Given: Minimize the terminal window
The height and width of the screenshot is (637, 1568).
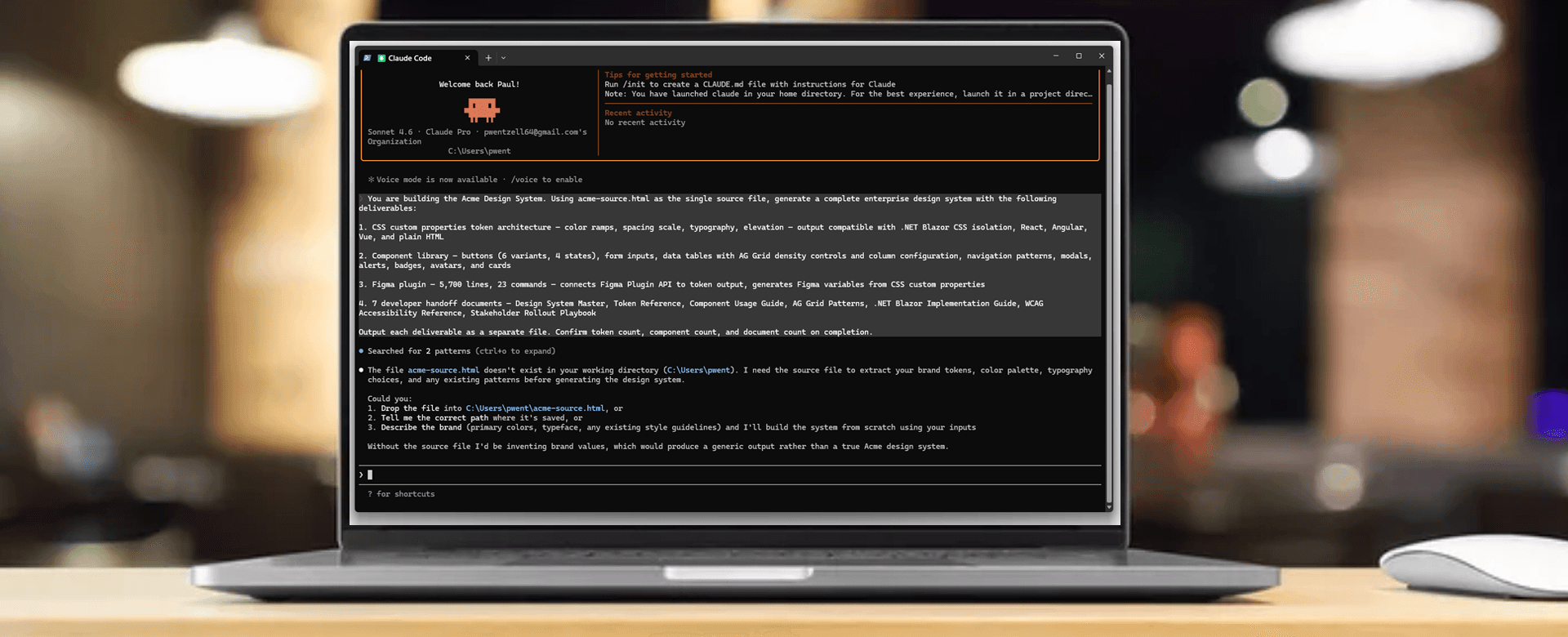Looking at the screenshot, I should pyautogui.click(x=1056, y=56).
